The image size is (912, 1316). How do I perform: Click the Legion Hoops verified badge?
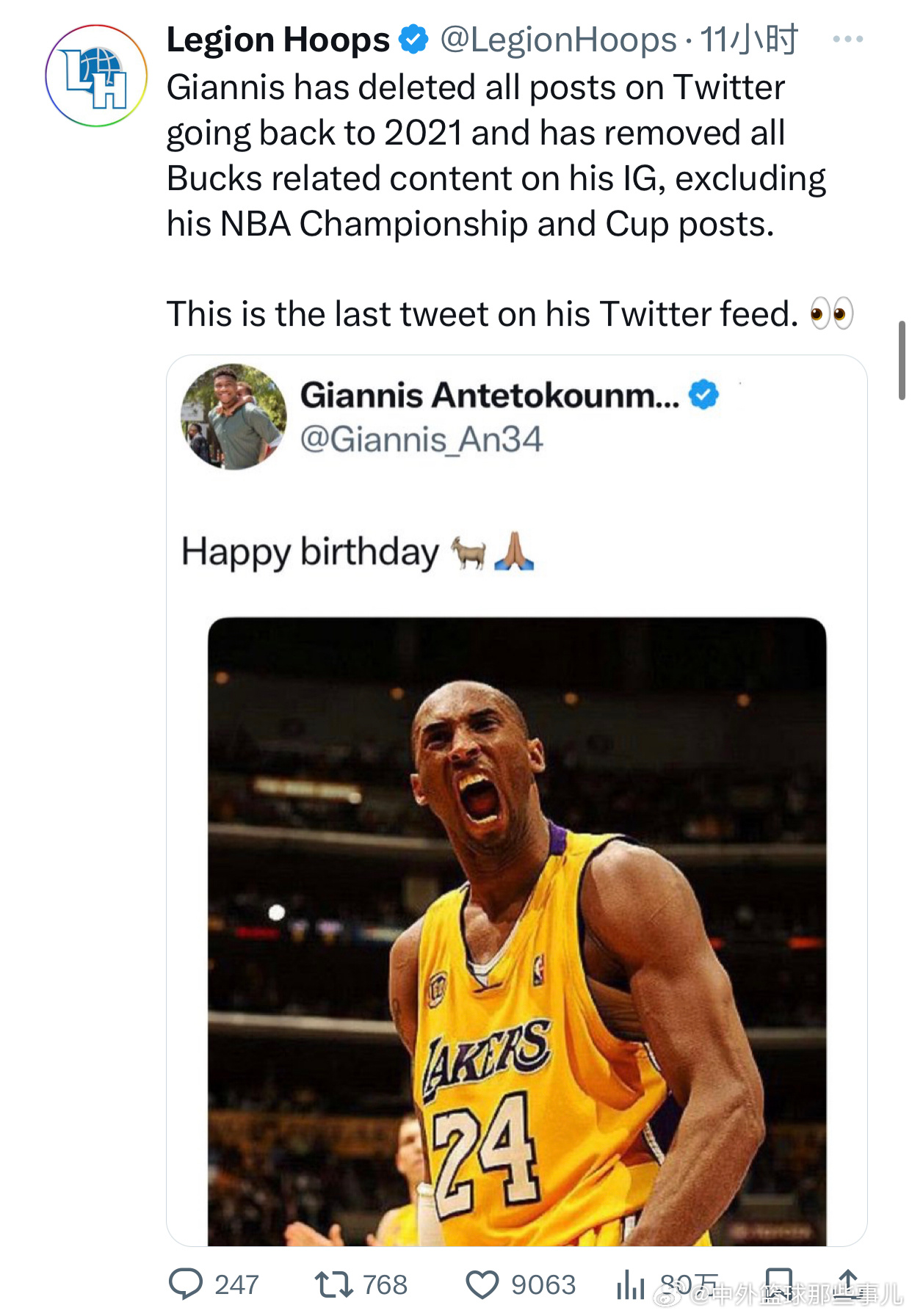tap(413, 40)
